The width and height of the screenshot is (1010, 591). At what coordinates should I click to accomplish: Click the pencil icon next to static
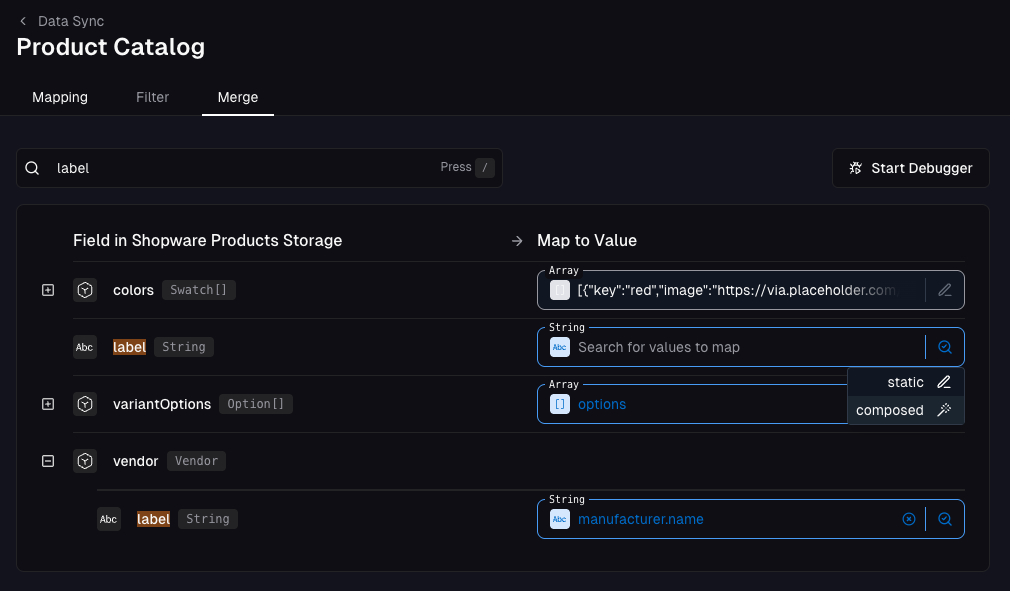pos(944,382)
